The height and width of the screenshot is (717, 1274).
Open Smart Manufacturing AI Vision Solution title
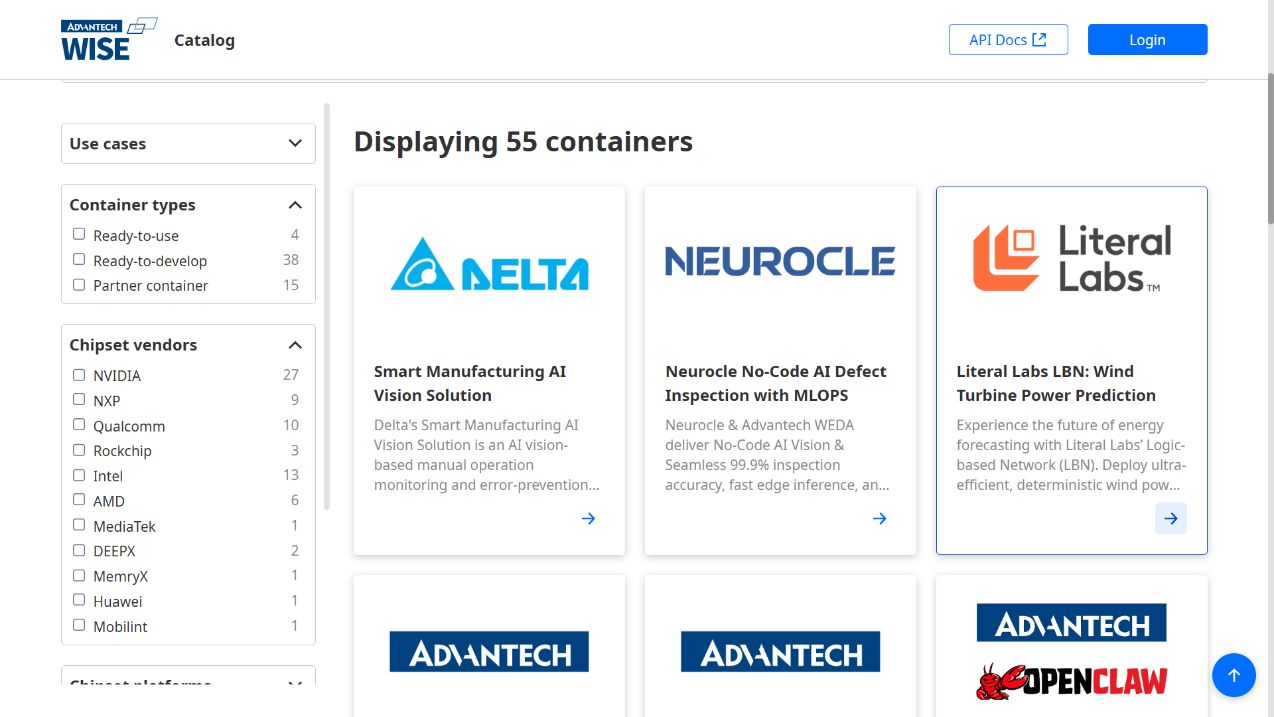470,383
